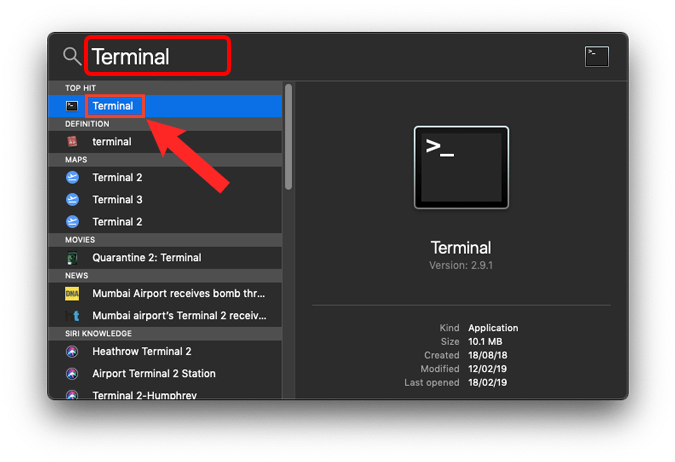Open the 'Mumbai airport's Terminal 2 receiv...' news result
The width and height of the screenshot is (675, 462).
tap(165, 316)
